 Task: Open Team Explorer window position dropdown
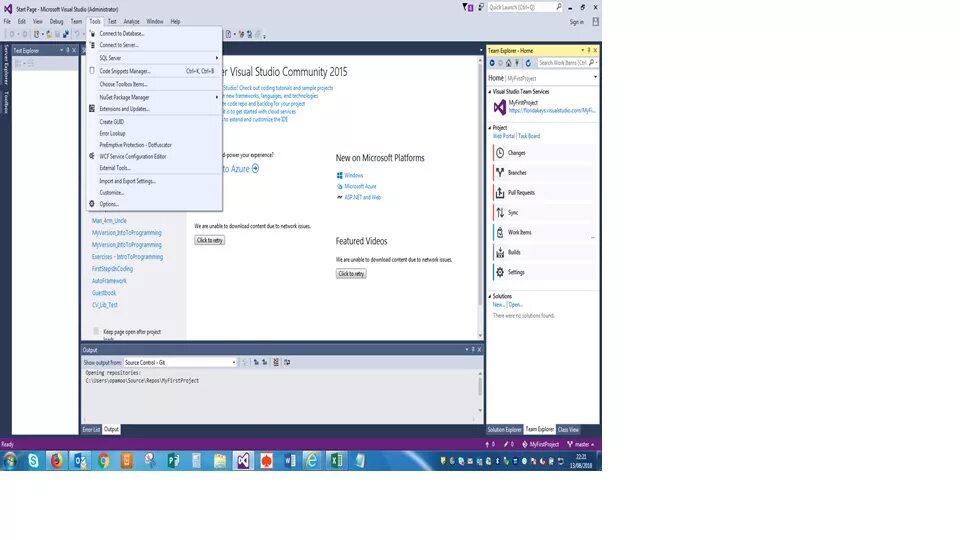tap(582, 50)
